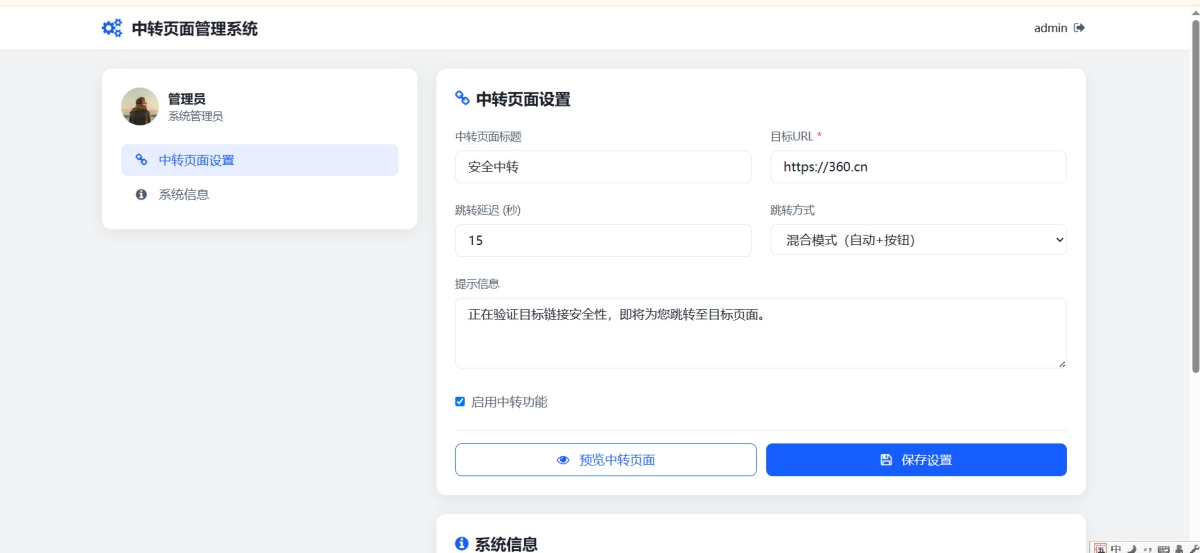Click the 保存设置 button
Viewport: 1200px width, 553px height.
[916, 460]
